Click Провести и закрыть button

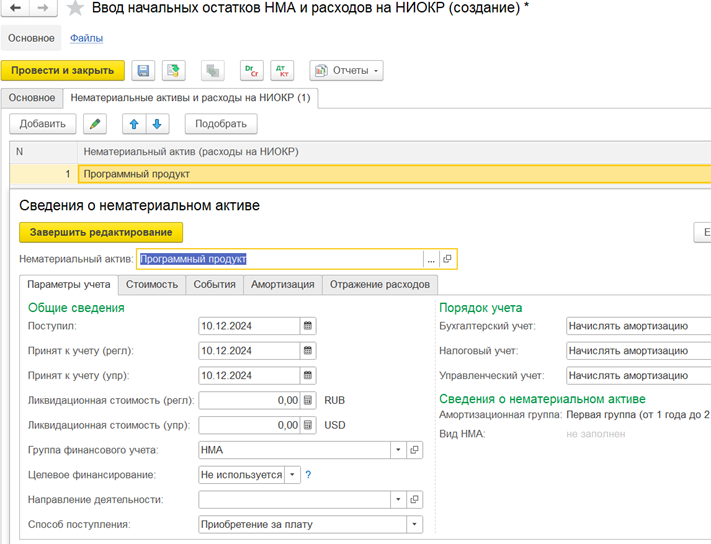click(63, 71)
